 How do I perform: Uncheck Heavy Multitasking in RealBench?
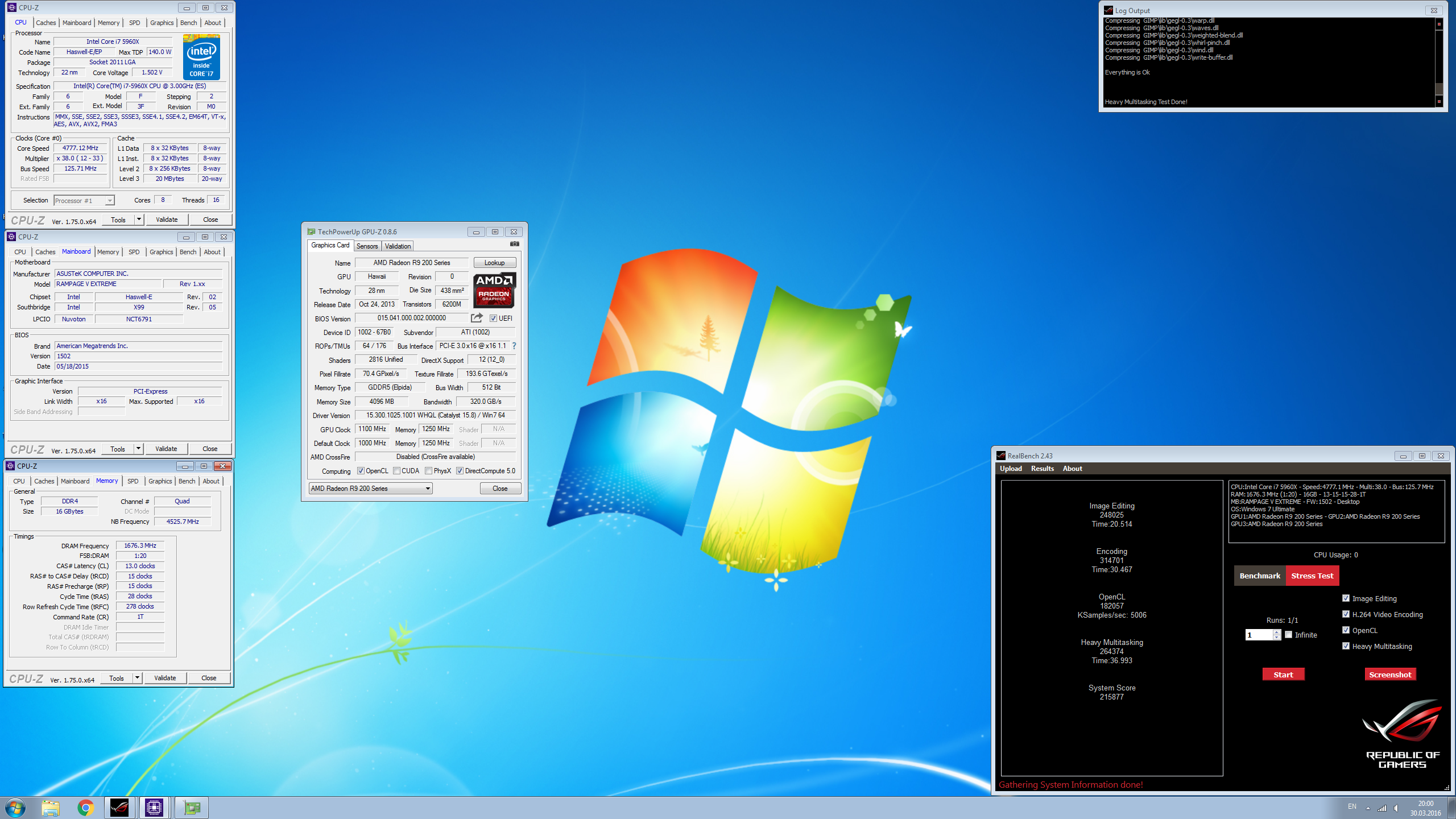[x=1346, y=646]
